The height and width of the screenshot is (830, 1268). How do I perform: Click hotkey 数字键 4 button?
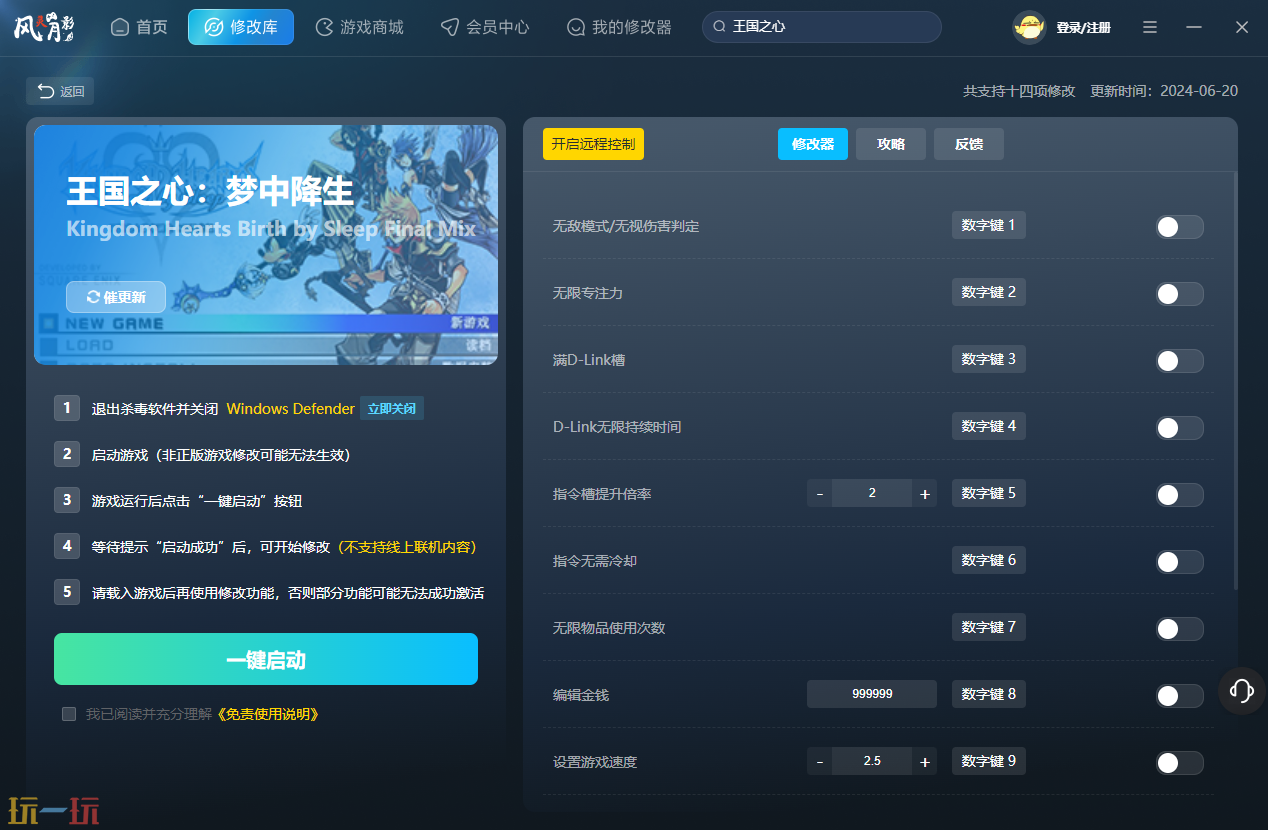[x=989, y=426]
